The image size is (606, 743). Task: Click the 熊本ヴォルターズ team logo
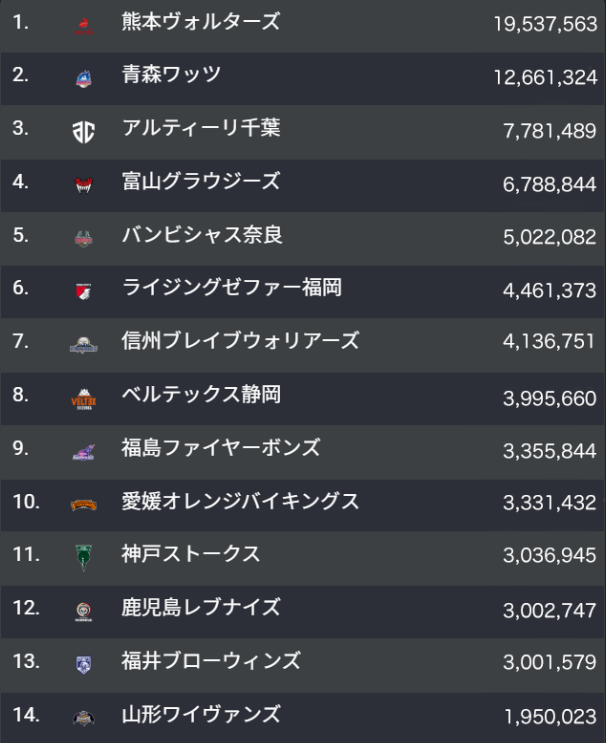[83, 26]
